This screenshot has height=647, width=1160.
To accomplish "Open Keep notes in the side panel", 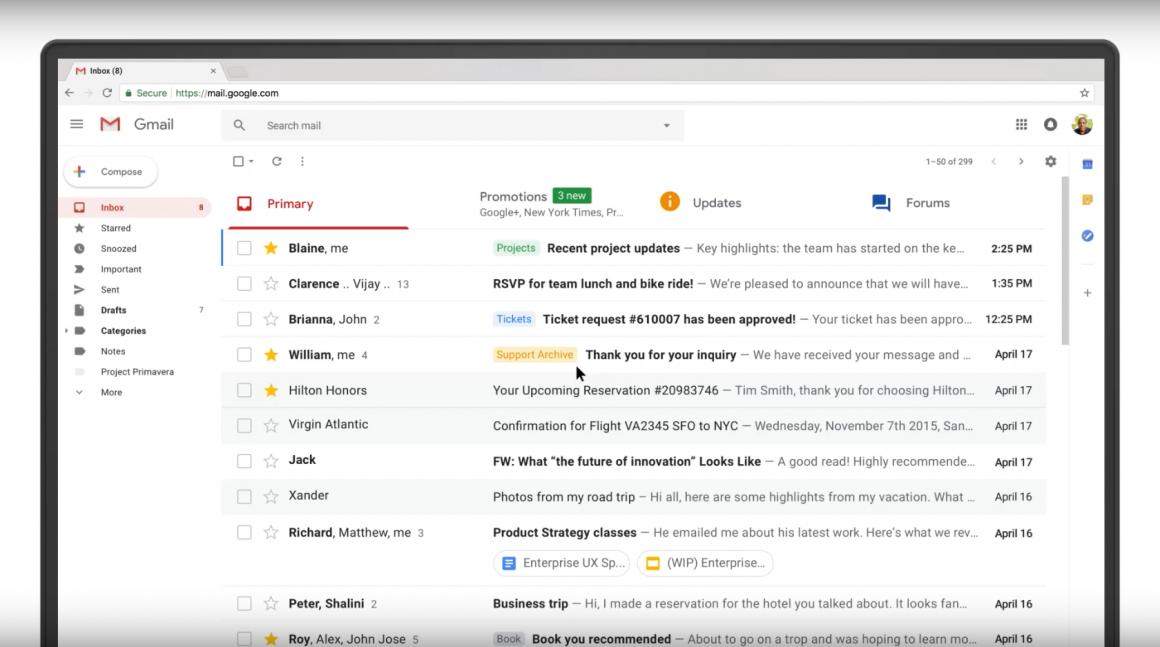I will click(1088, 200).
